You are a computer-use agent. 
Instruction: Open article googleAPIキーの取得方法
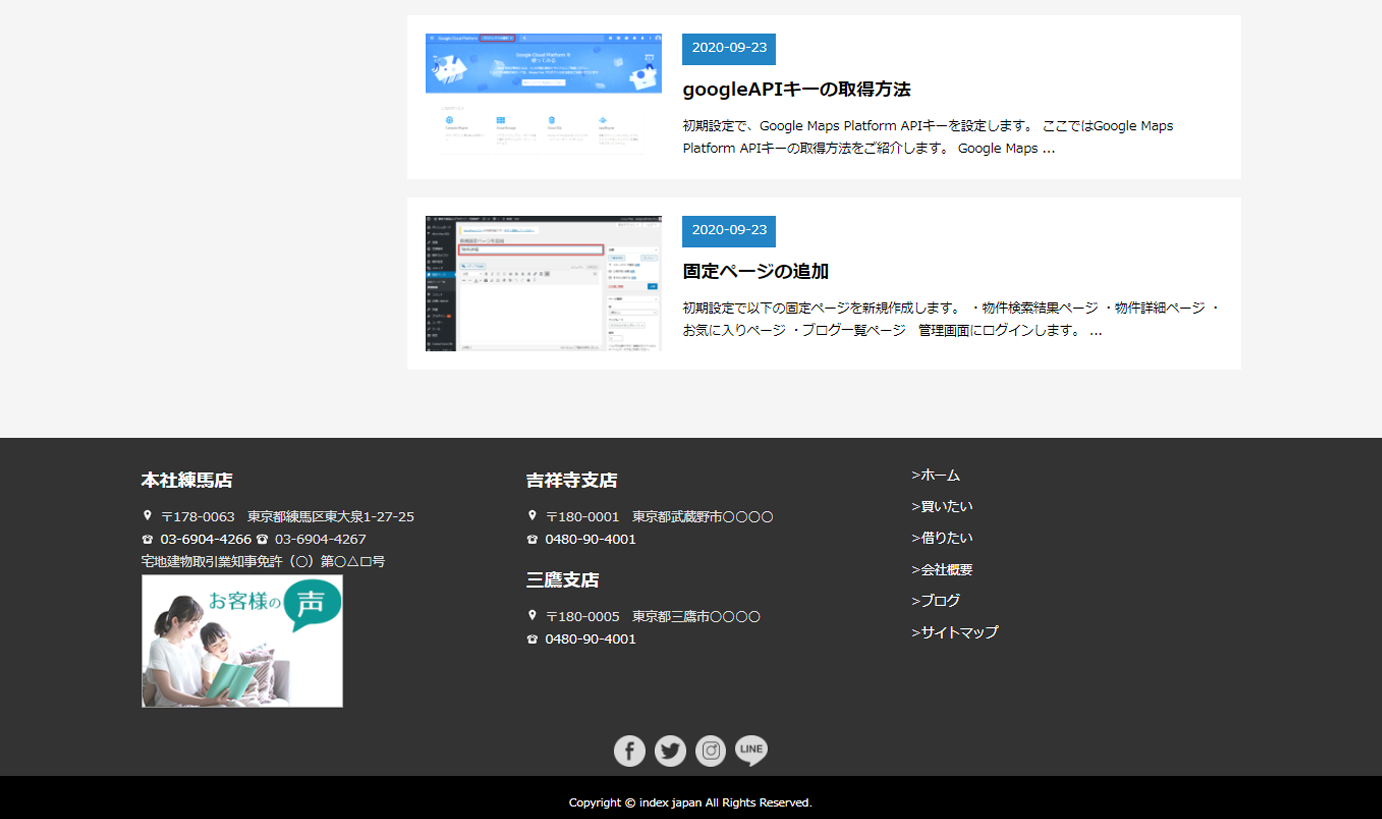tap(796, 89)
